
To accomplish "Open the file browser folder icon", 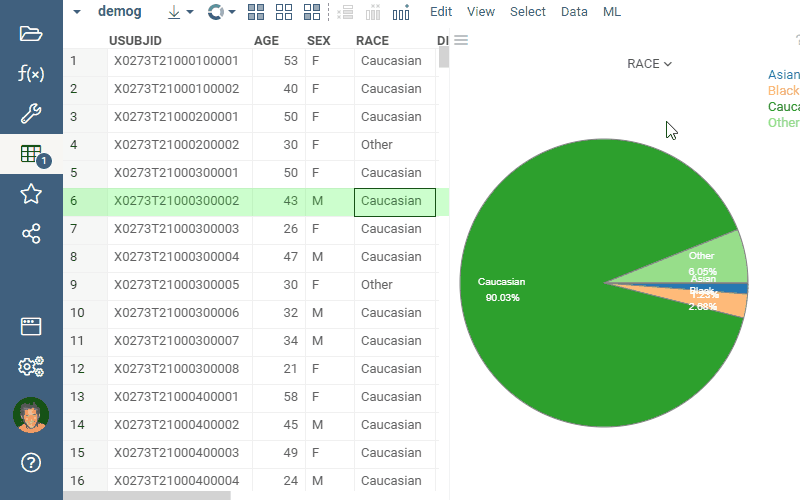I will tap(31, 33).
